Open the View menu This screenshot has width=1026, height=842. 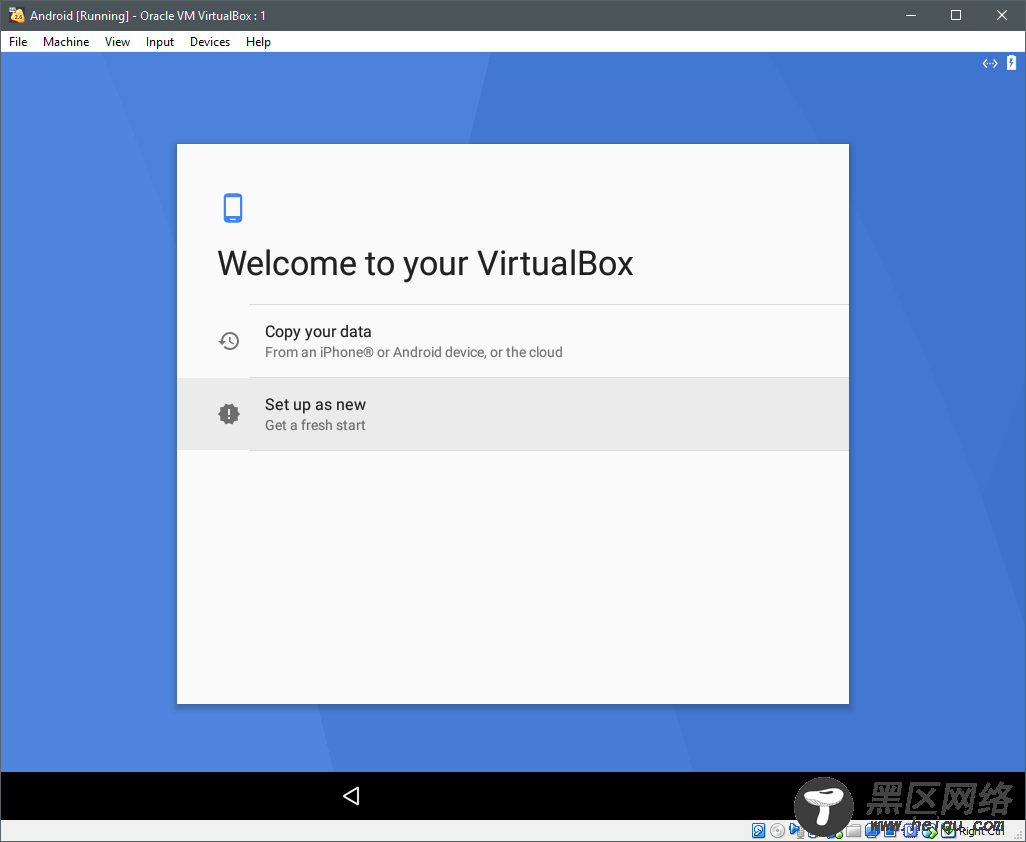(117, 42)
